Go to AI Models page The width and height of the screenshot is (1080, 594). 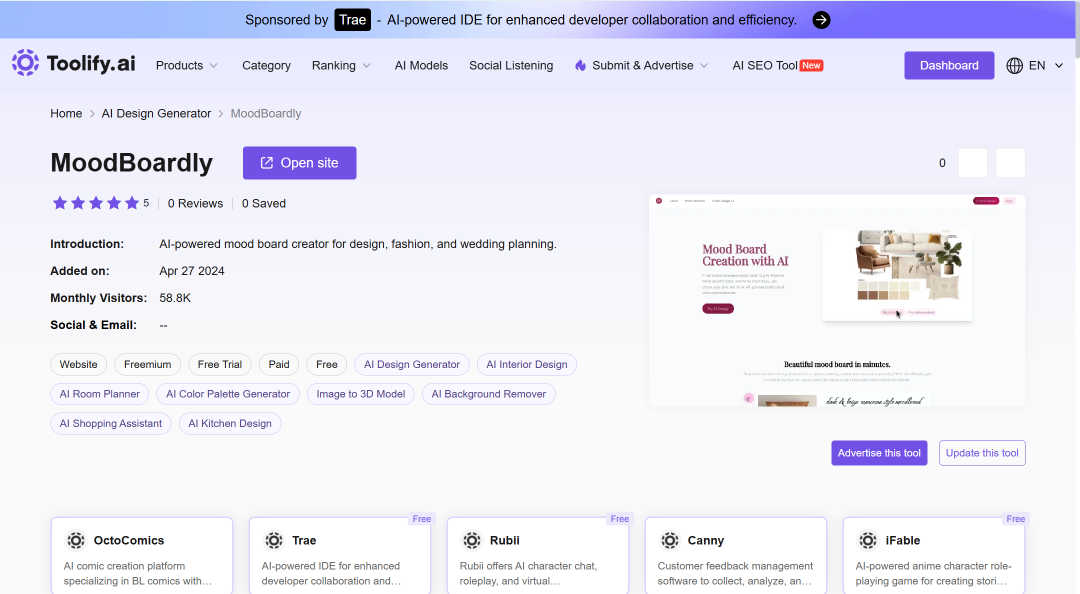click(422, 65)
